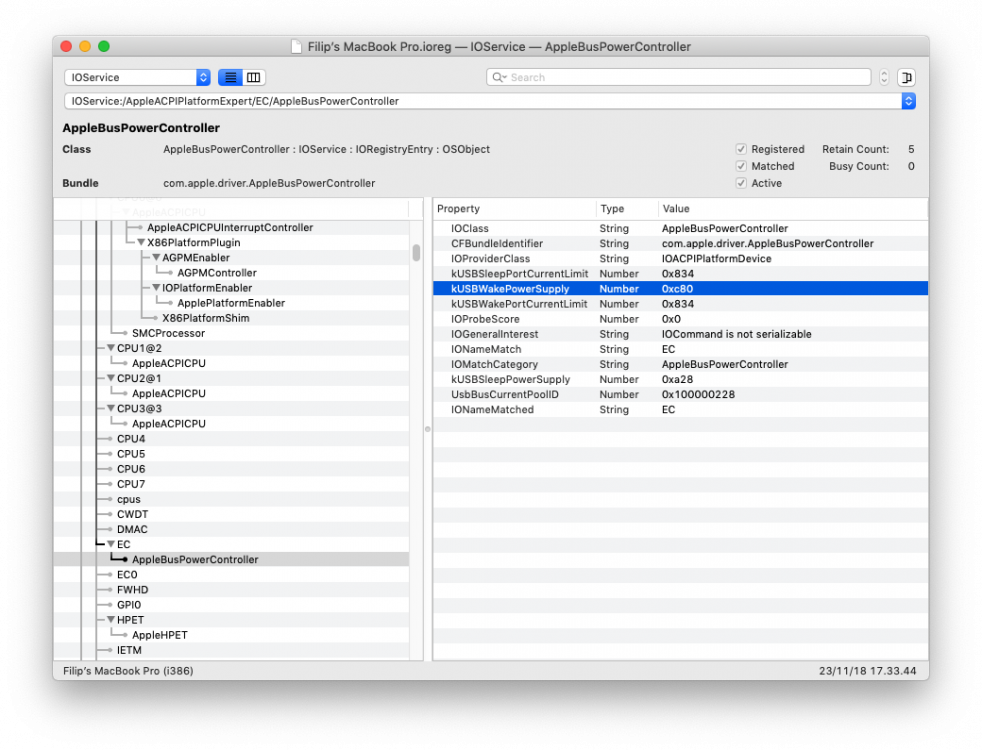Viewport: 982px width, 750px height.
Task: Collapse the CPU1@2 tree node
Action: pyautogui.click(x=111, y=347)
